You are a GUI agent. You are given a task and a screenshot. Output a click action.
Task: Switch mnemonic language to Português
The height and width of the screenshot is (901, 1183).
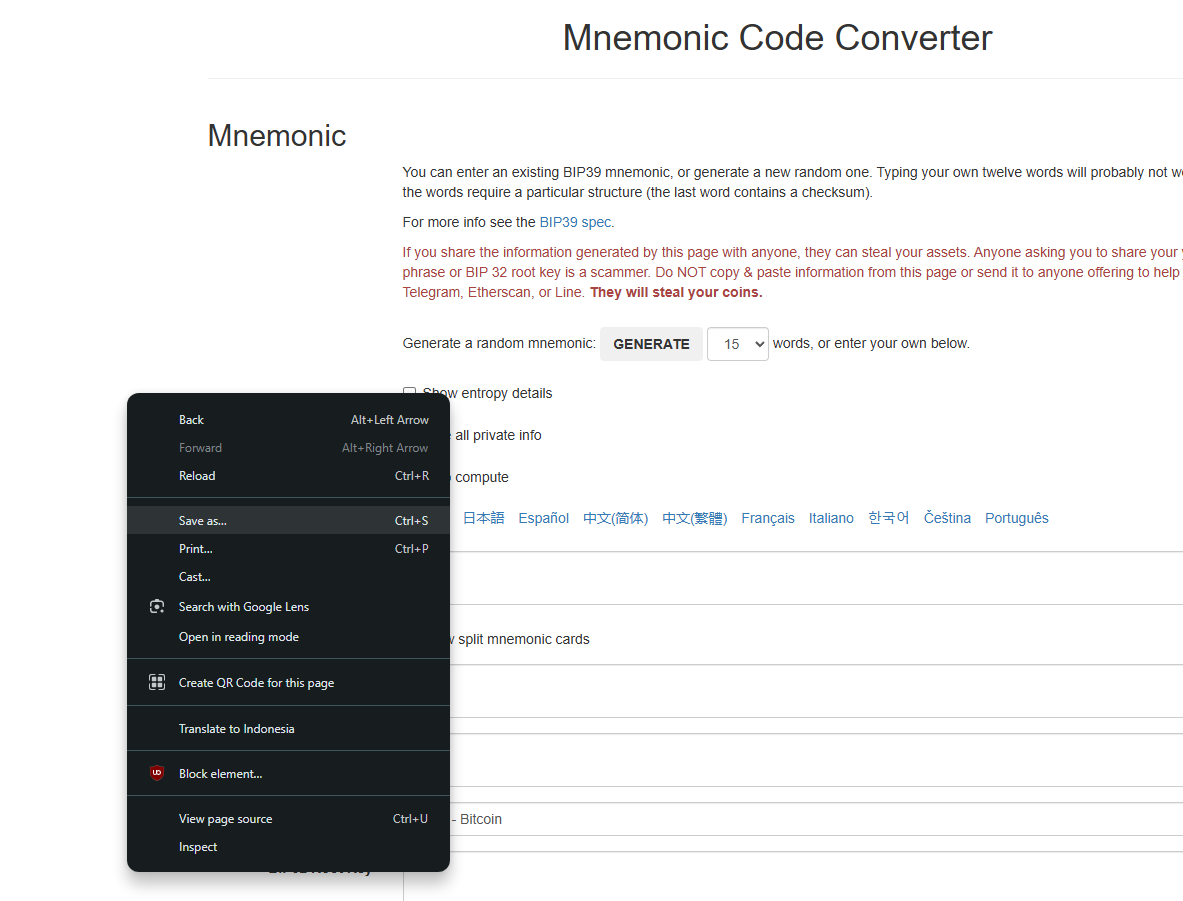(x=1016, y=518)
